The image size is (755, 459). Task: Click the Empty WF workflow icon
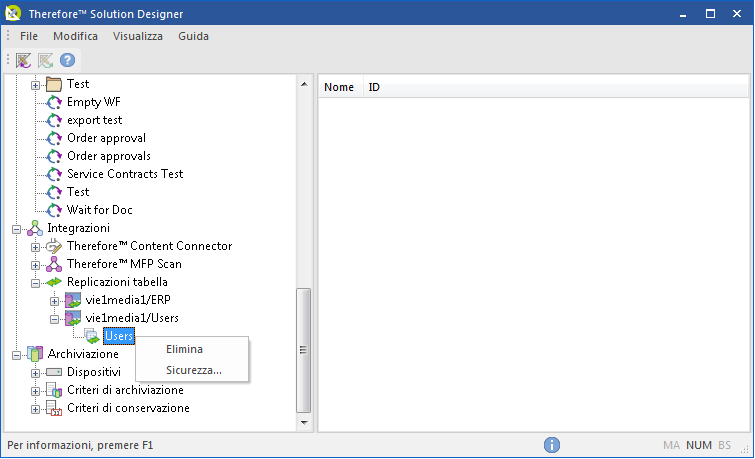pos(54,102)
